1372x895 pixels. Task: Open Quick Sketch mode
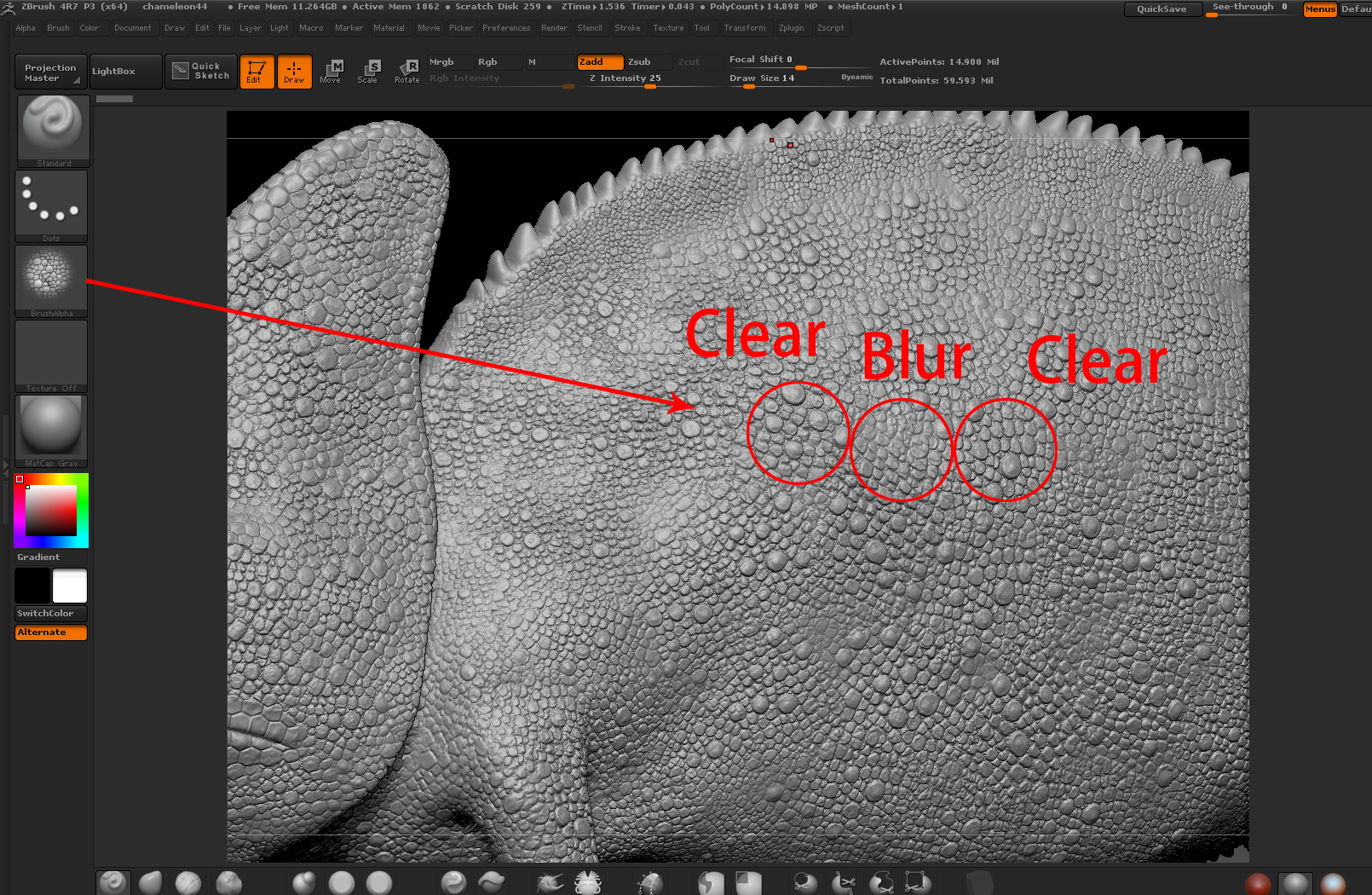pos(200,71)
